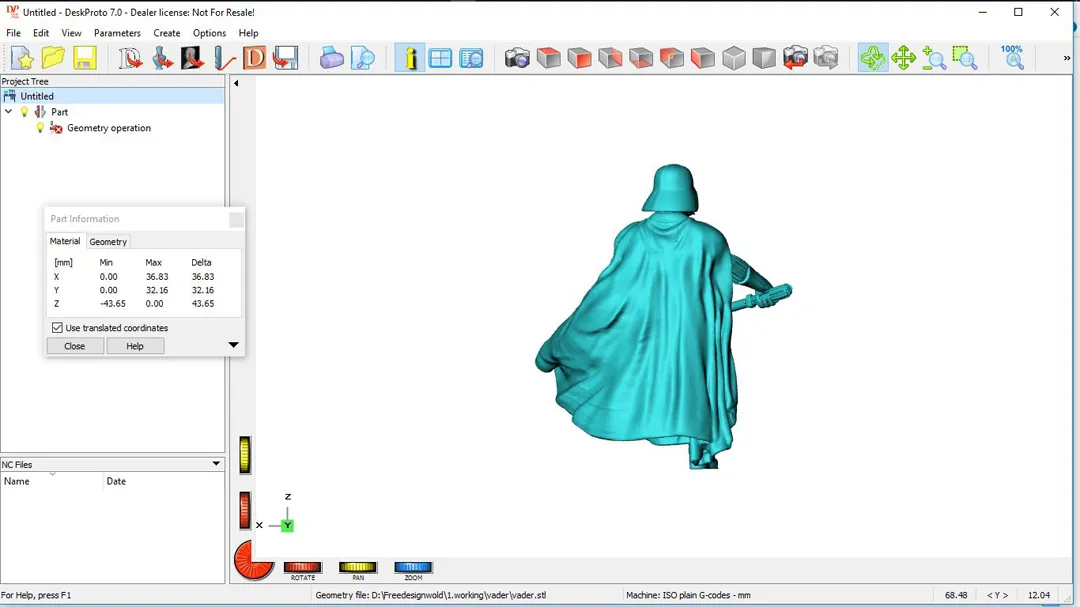This screenshot has width=1080, height=607.
Task: Select the Geometry operation tree item
Action: pos(109,128)
